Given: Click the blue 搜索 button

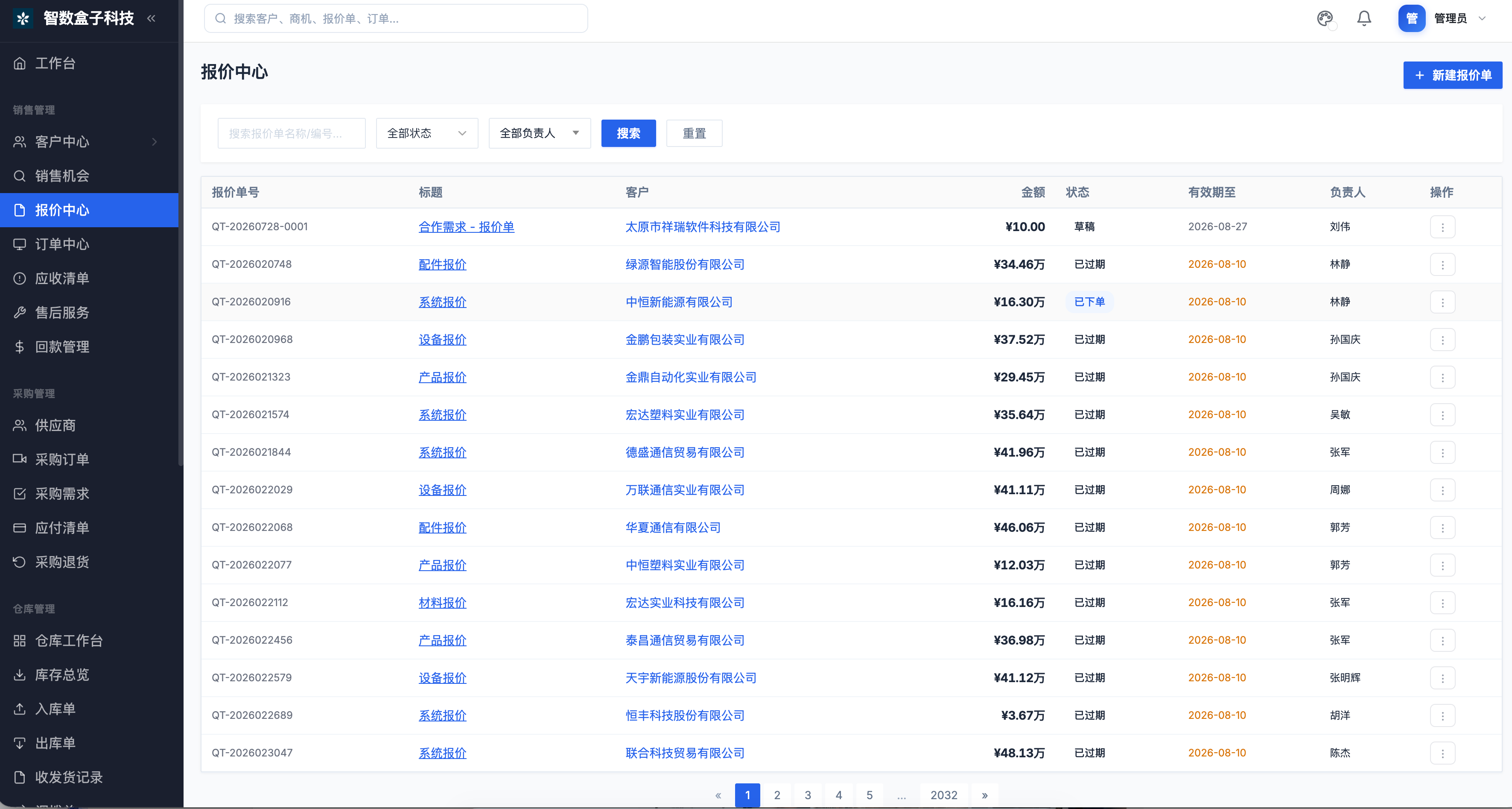Looking at the screenshot, I should [628, 133].
